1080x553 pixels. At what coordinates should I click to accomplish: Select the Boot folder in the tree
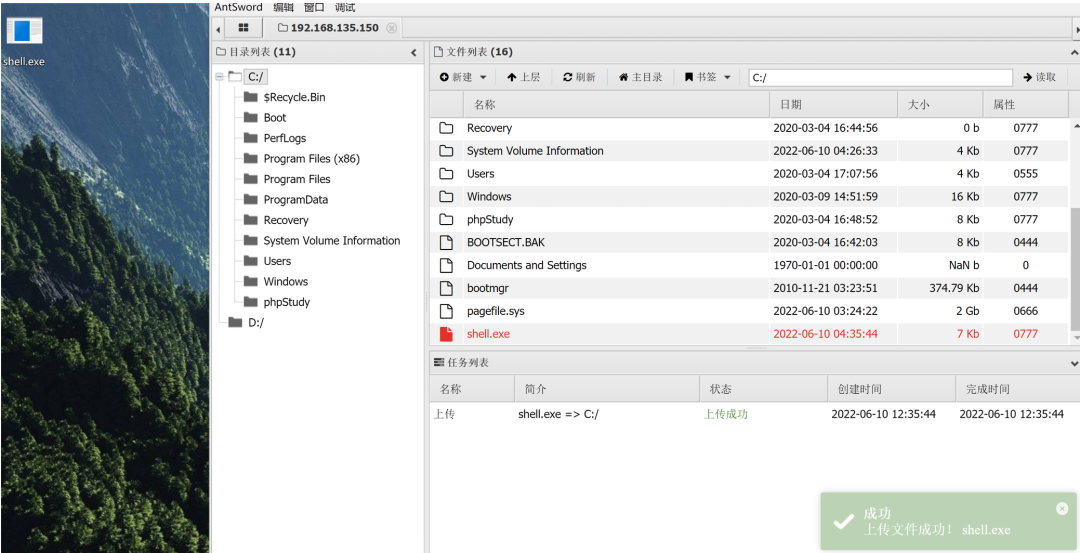coord(275,118)
